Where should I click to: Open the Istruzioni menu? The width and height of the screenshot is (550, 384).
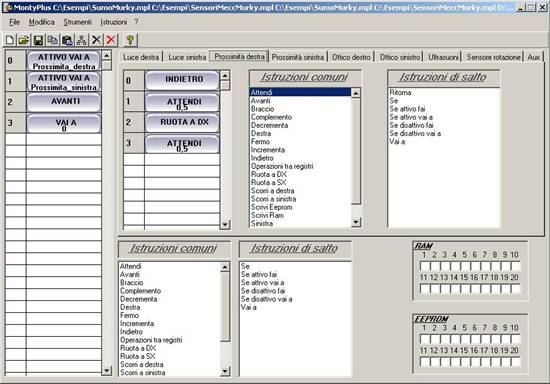[x=114, y=22]
